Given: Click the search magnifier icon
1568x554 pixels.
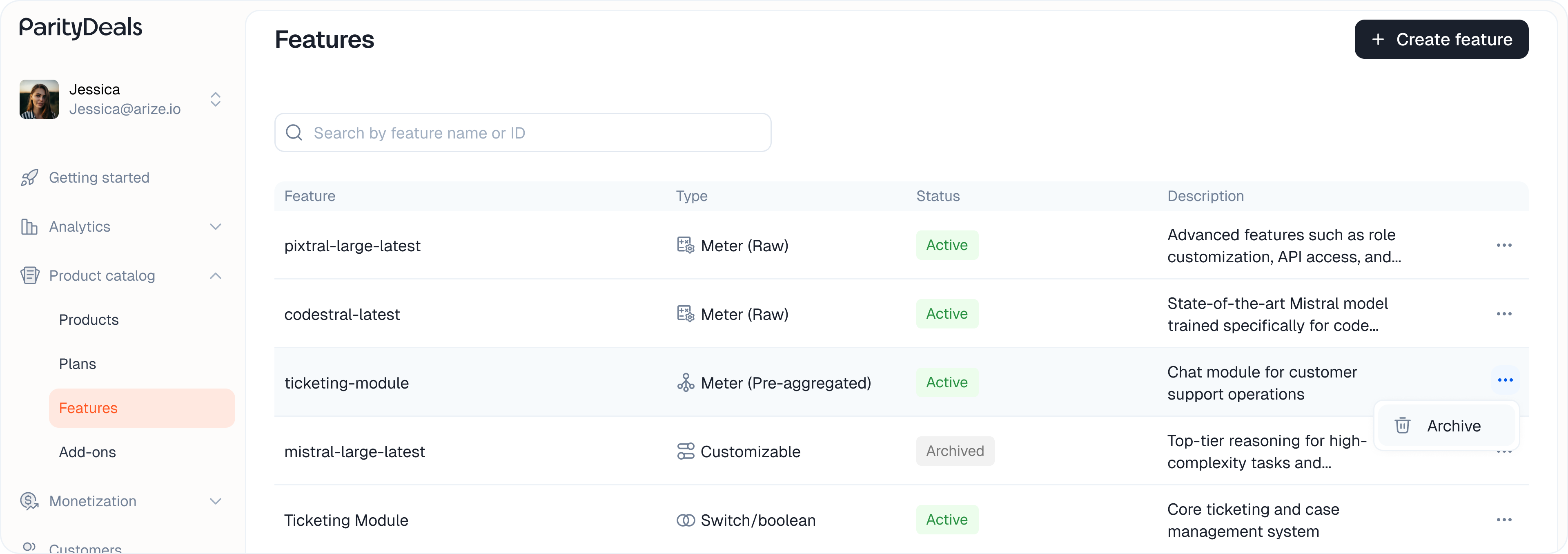Looking at the screenshot, I should click(294, 133).
